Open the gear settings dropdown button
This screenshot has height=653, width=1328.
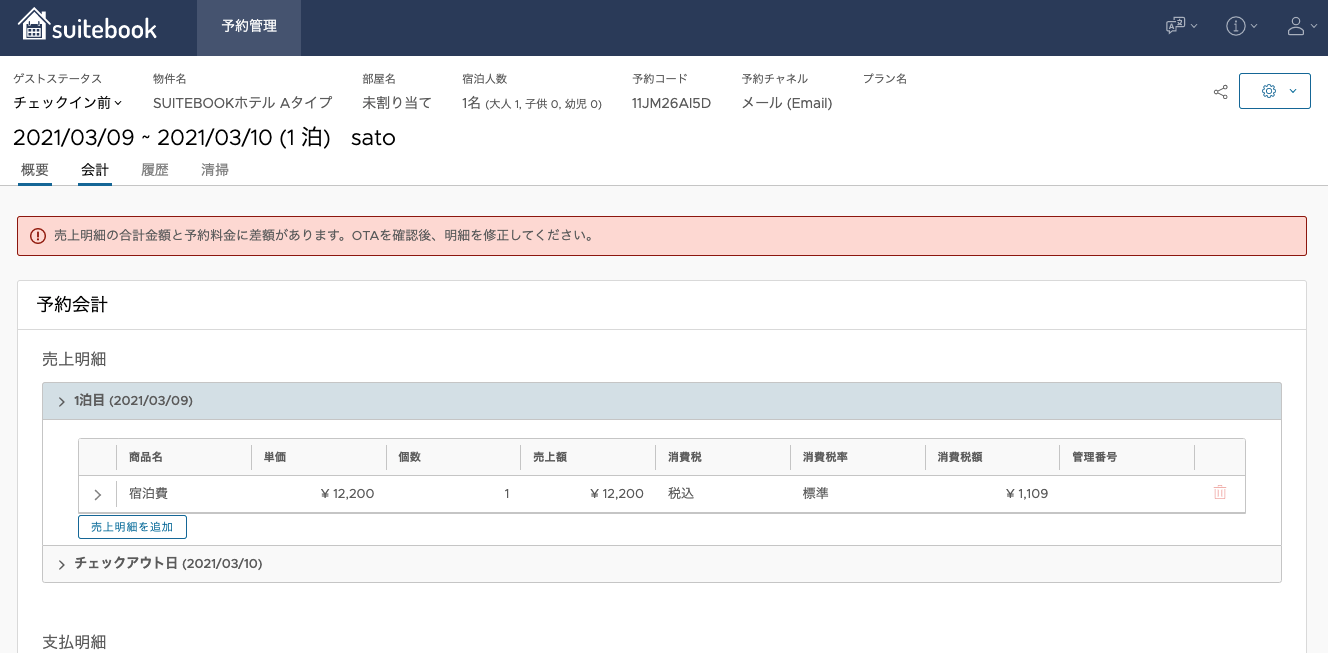click(1275, 91)
